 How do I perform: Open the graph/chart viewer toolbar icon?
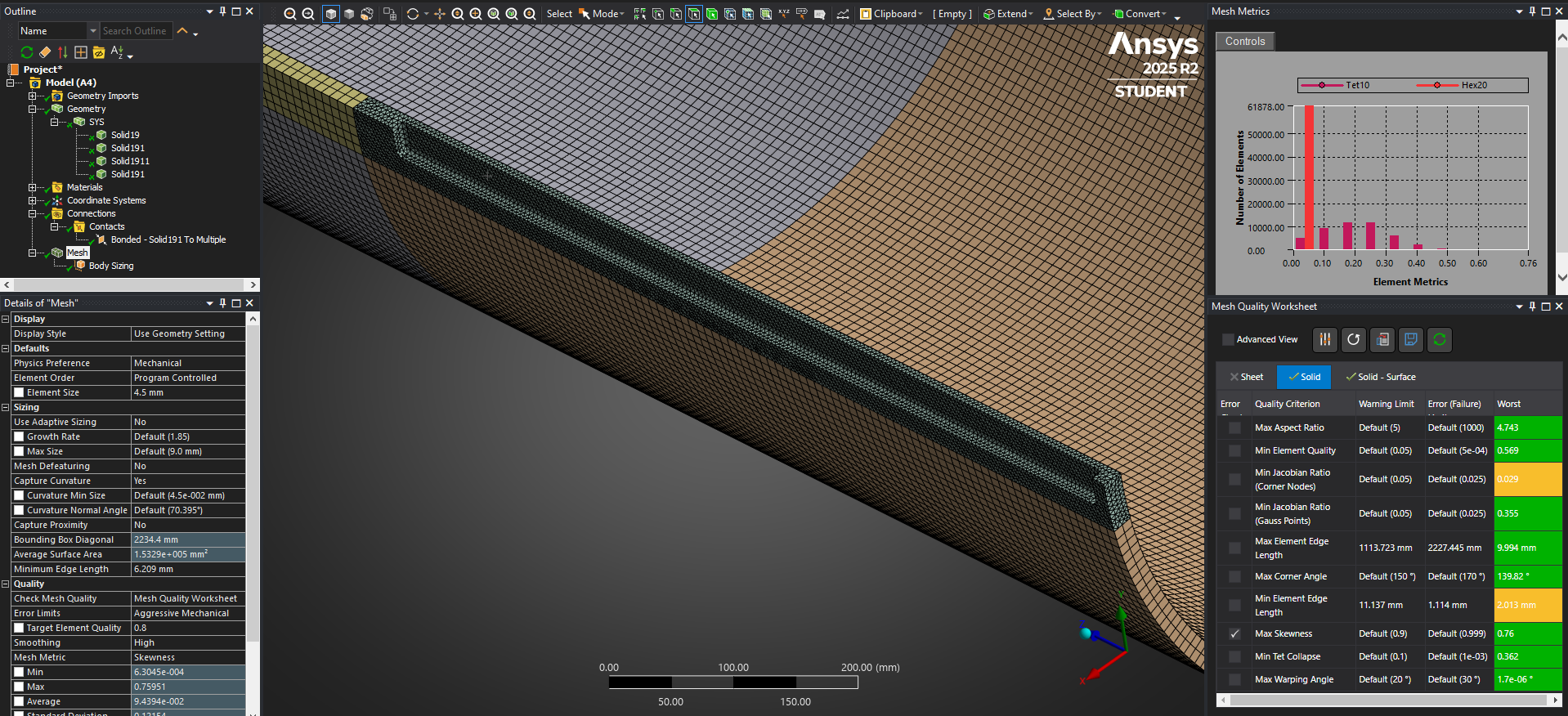pyautogui.click(x=843, y=14)
